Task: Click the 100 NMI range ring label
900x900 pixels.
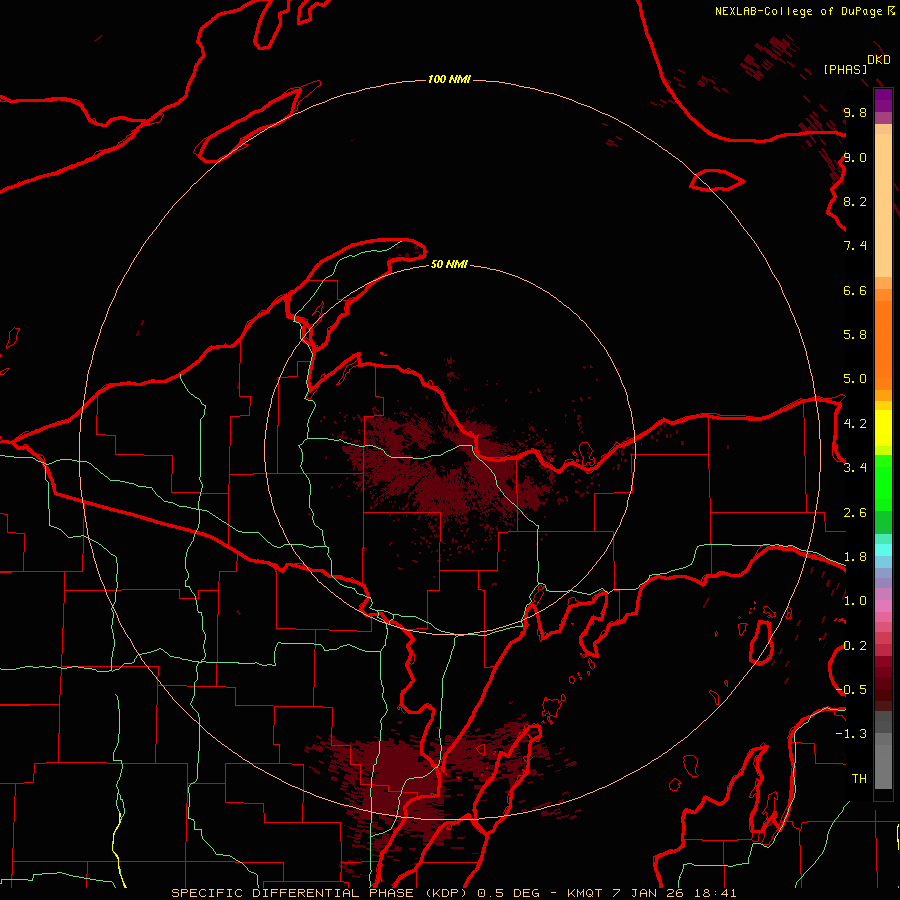Action: coord(449,79)
